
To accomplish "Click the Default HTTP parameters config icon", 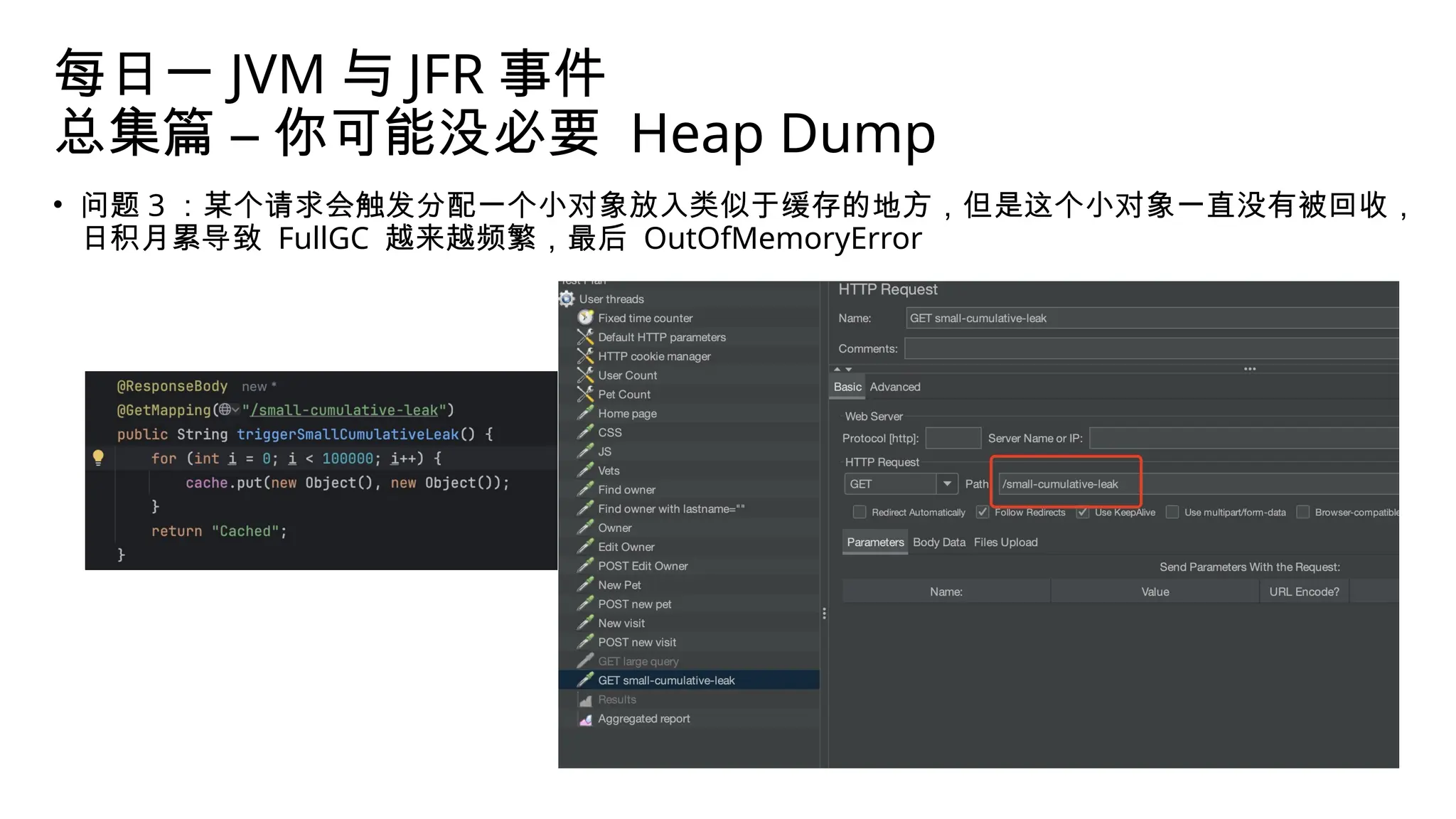I will 585,337.
